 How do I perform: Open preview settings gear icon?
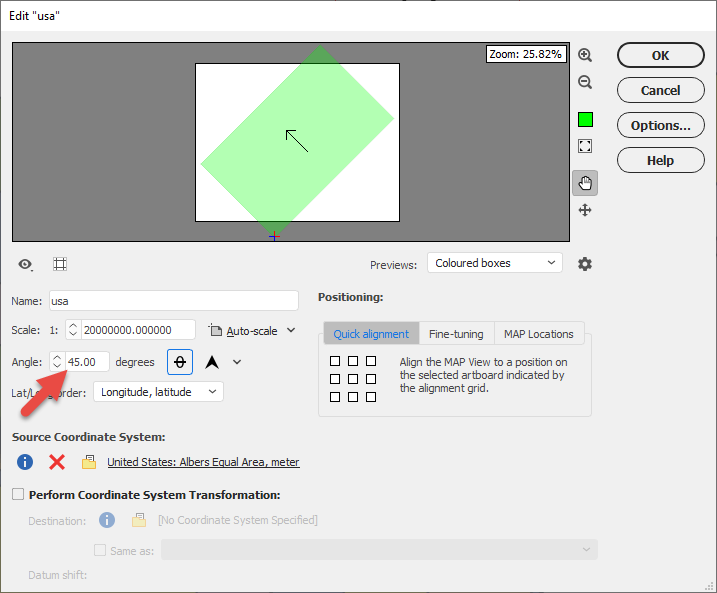585,264
